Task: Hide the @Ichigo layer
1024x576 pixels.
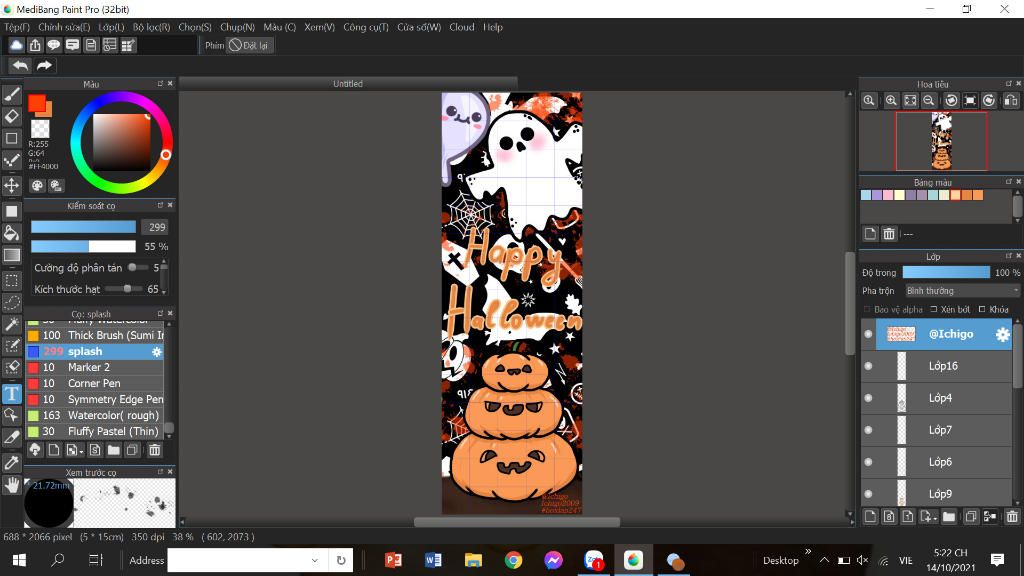Action: pyautogui.click(x=868, y=334)
